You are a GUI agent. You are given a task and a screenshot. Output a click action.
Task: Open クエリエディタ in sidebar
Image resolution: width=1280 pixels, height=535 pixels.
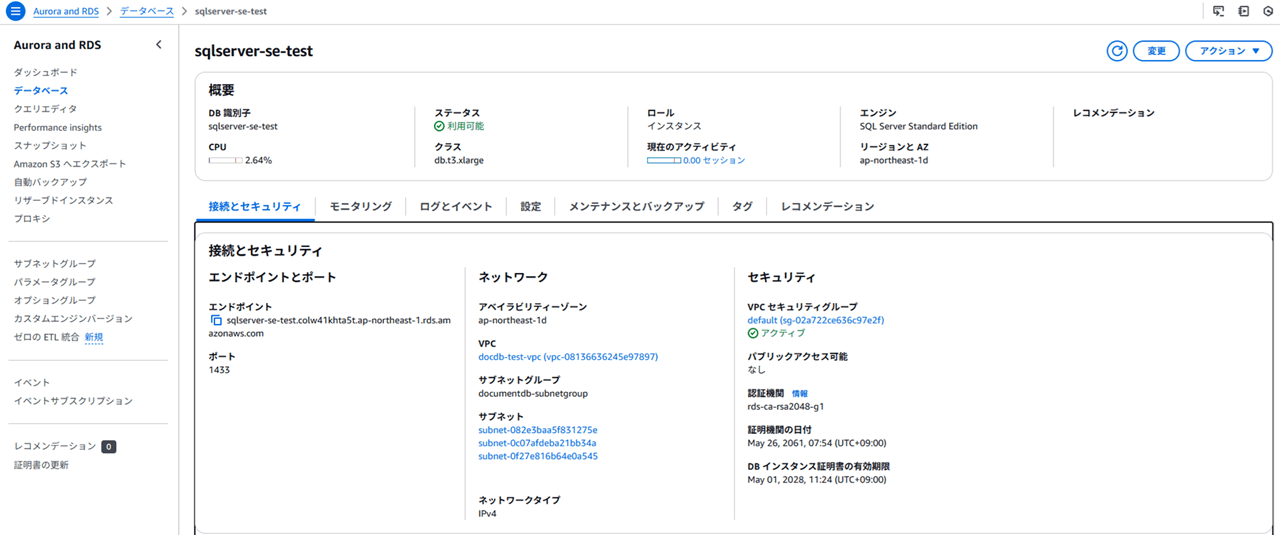click(45, 109)
